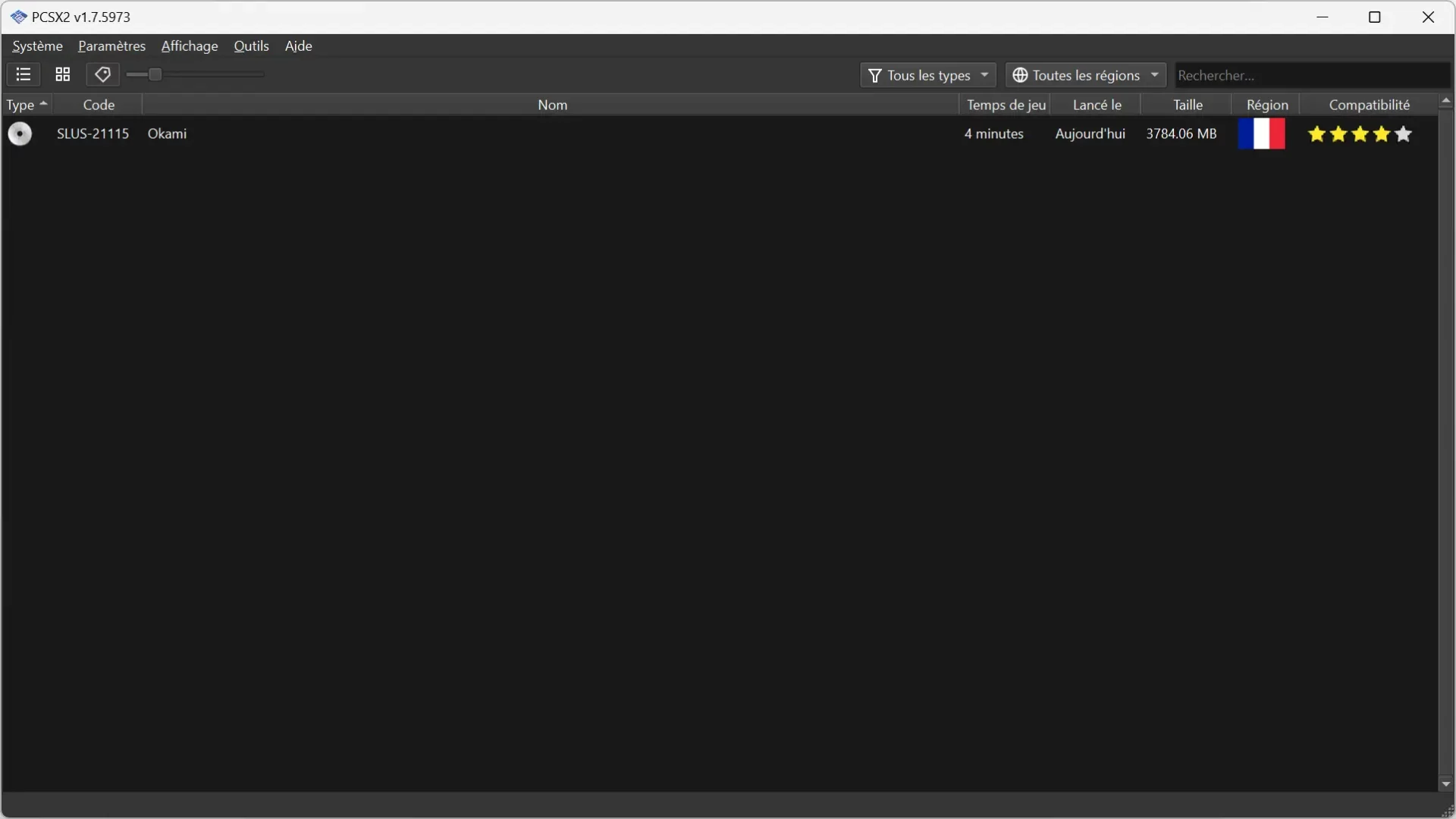Viewport: 1456px width, 819px height.
Task: Switch to game grid view
Action: click(63, 74)
